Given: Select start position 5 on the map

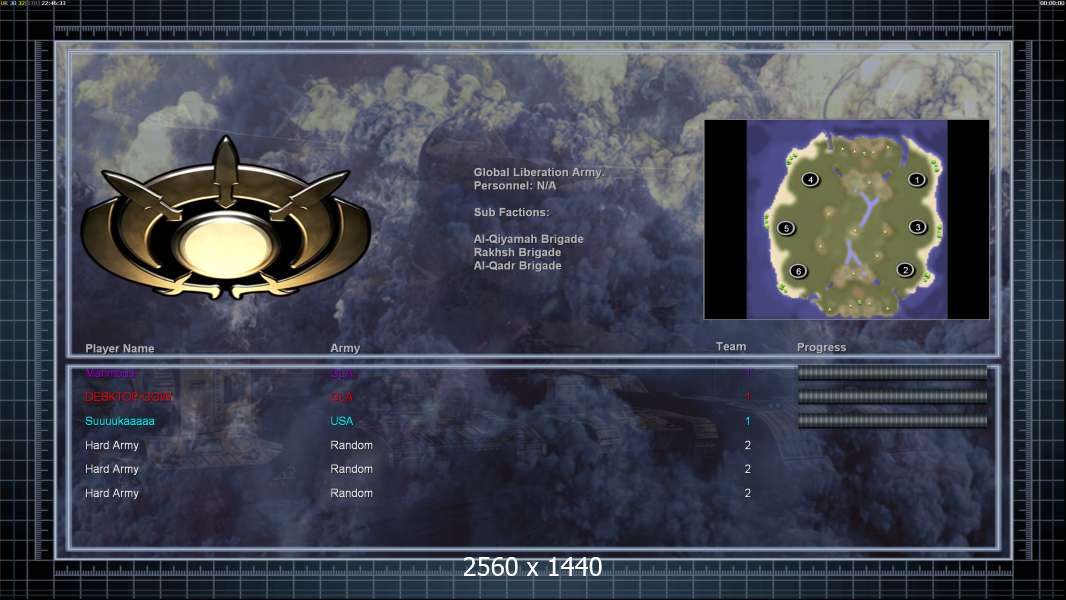Looking at the screenshot, I should tap(786, 228).
